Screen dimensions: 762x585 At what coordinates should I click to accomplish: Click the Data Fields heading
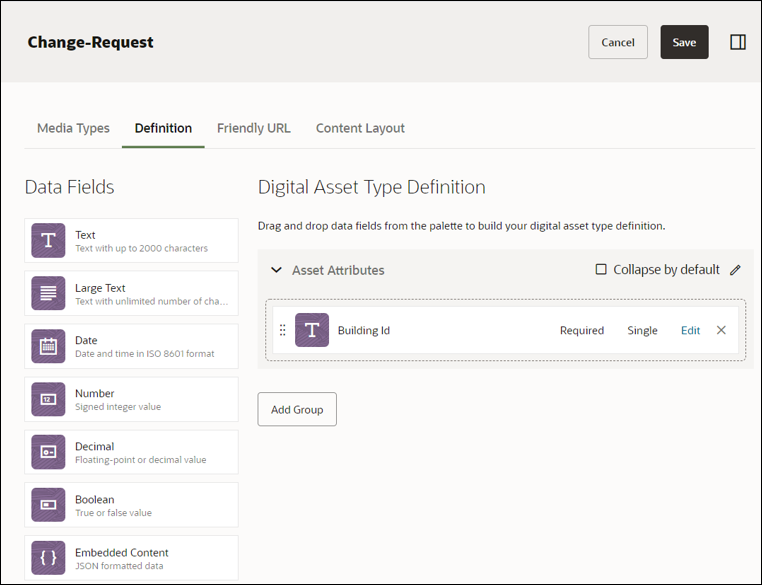[x=69, y=187]
